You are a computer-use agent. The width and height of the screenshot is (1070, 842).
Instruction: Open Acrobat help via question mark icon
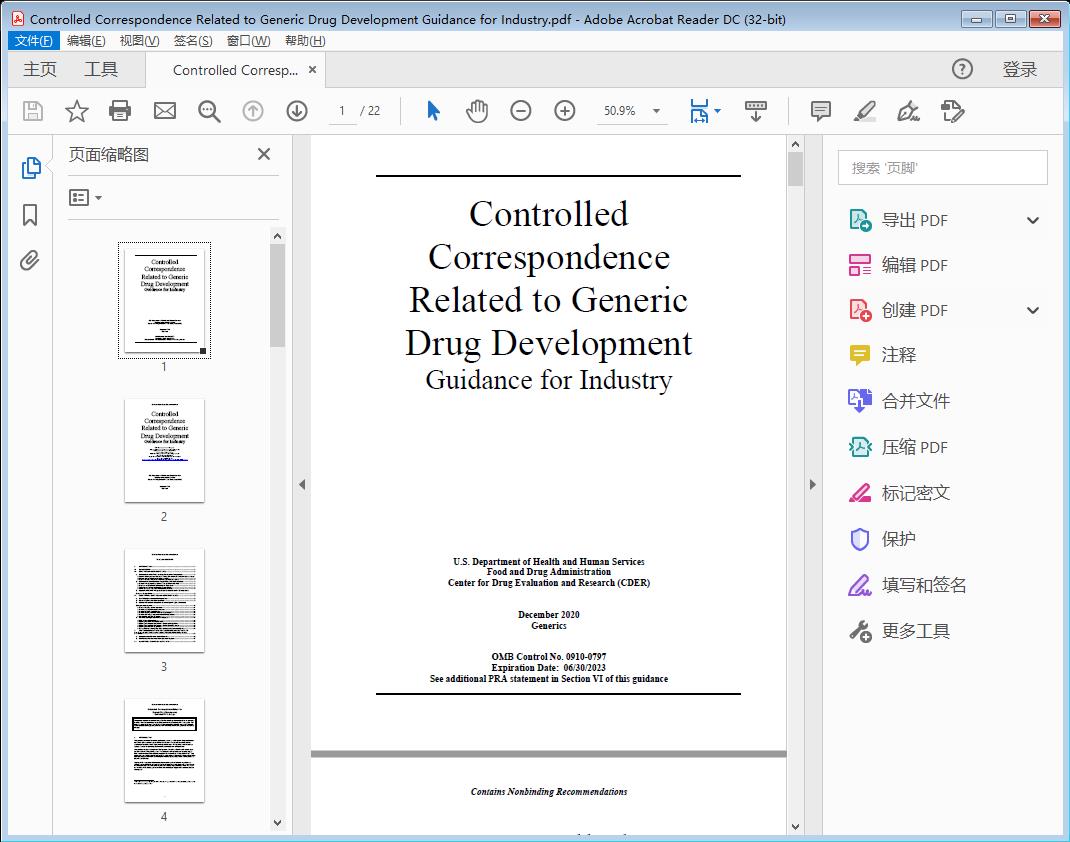pyautogui.click(x=962, y=69)
